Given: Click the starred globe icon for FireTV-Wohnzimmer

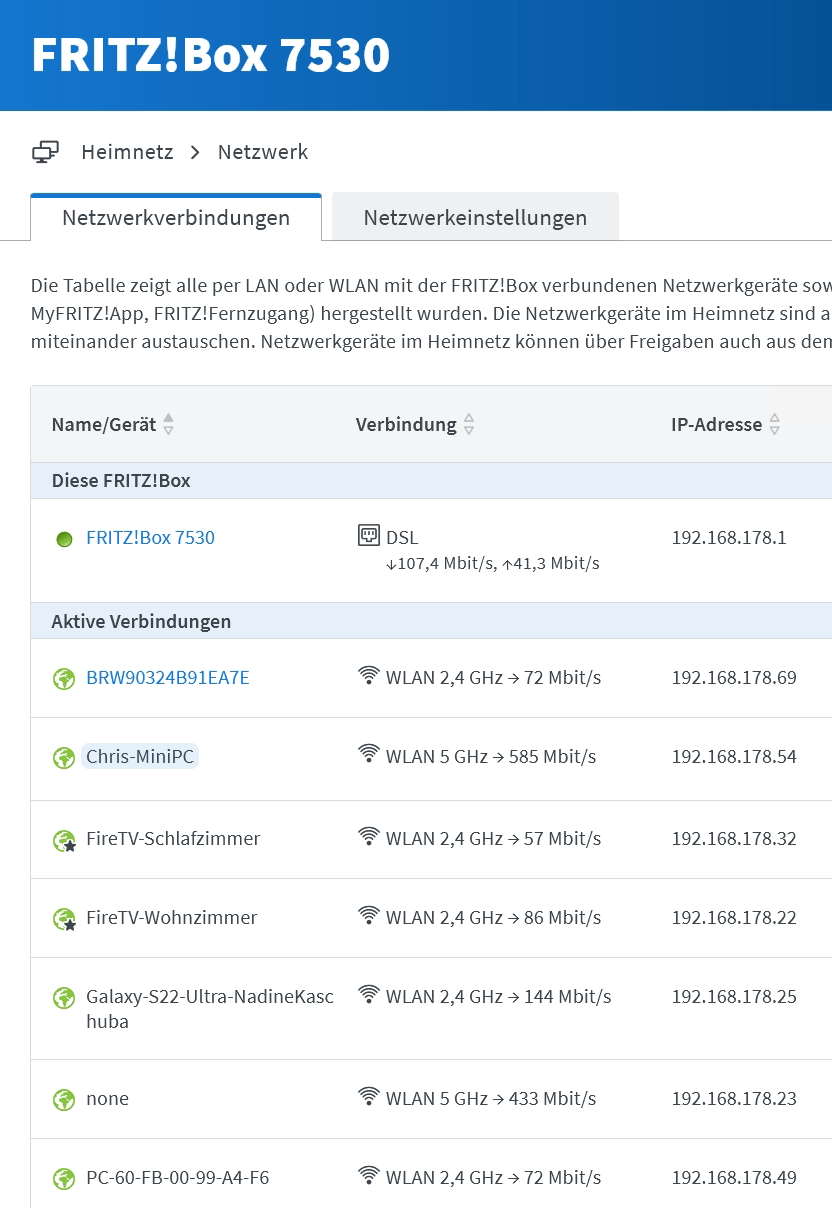Looking at the screenshot, I should (x=64, y=919).
